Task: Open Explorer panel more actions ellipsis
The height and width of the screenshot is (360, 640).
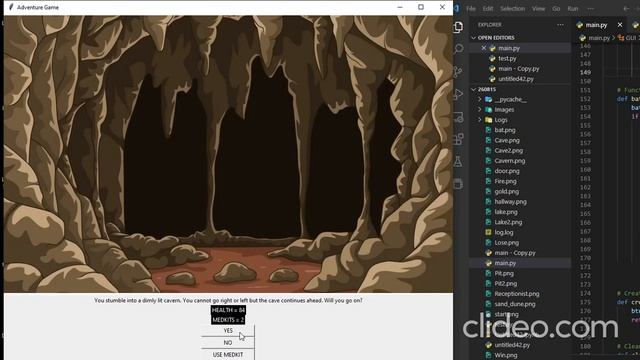Action: coord(560,25)
